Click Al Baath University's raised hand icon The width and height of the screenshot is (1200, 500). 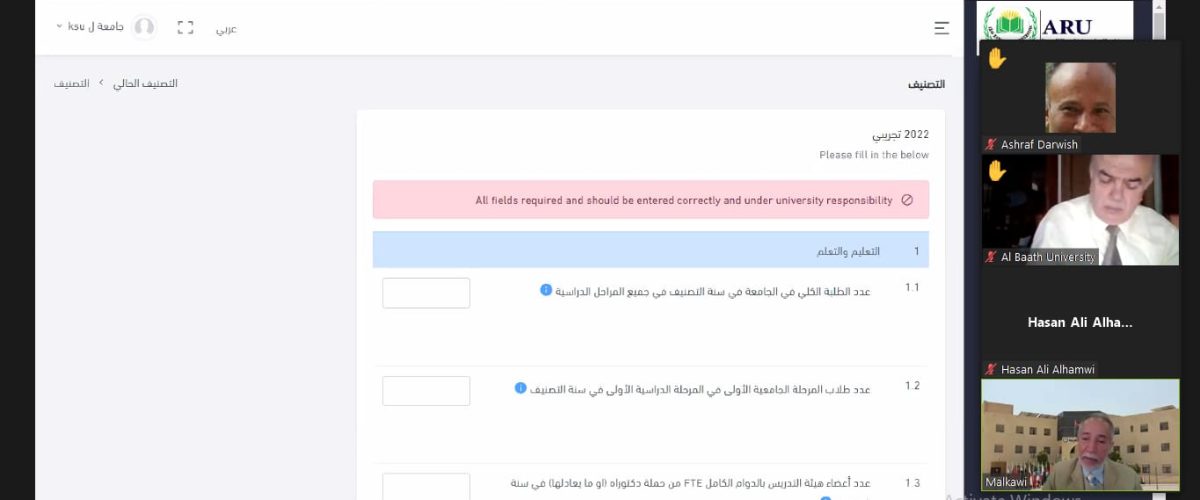pos(996,171)
